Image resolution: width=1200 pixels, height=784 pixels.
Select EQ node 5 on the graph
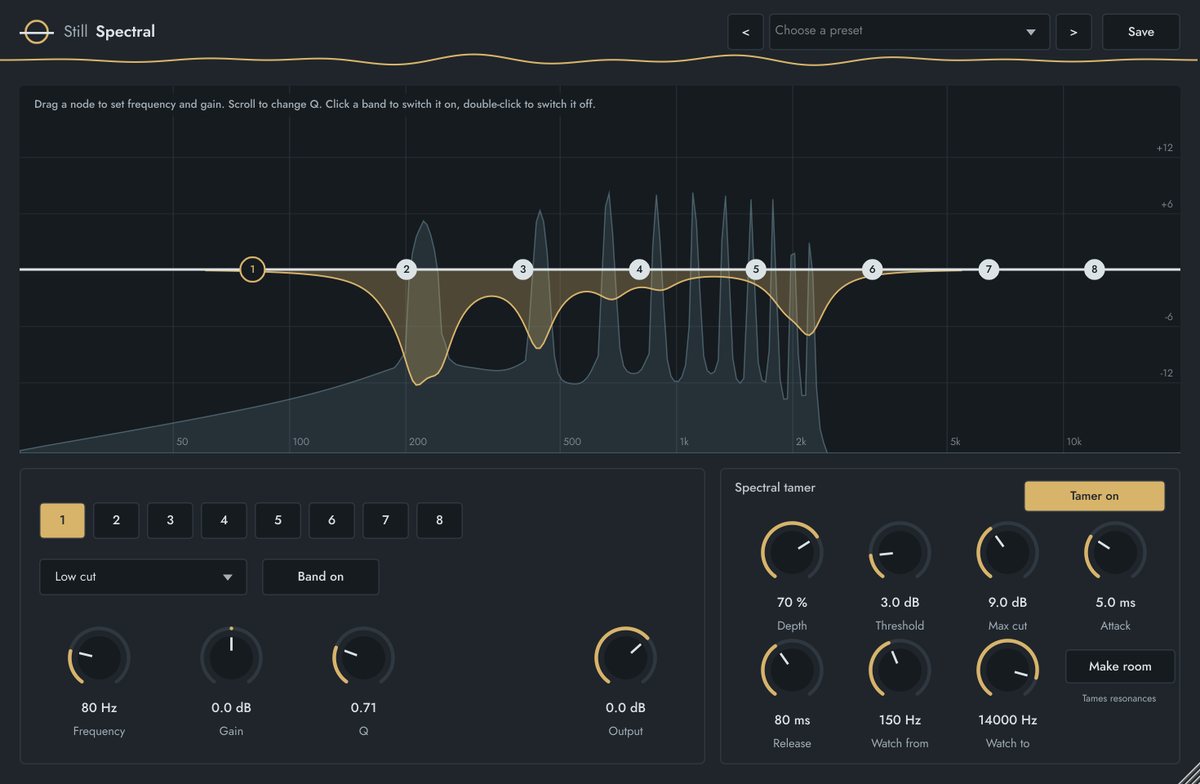(756, 269)
